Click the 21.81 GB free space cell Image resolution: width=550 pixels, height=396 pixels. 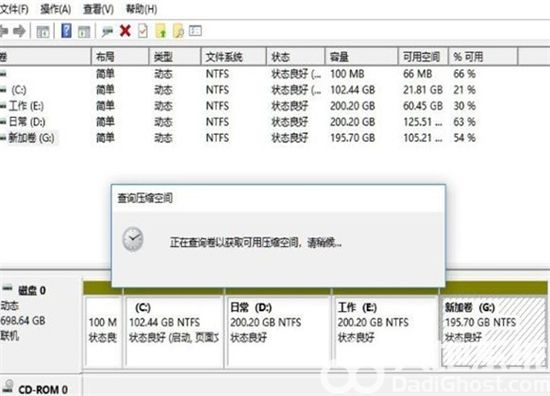point(423,90)
